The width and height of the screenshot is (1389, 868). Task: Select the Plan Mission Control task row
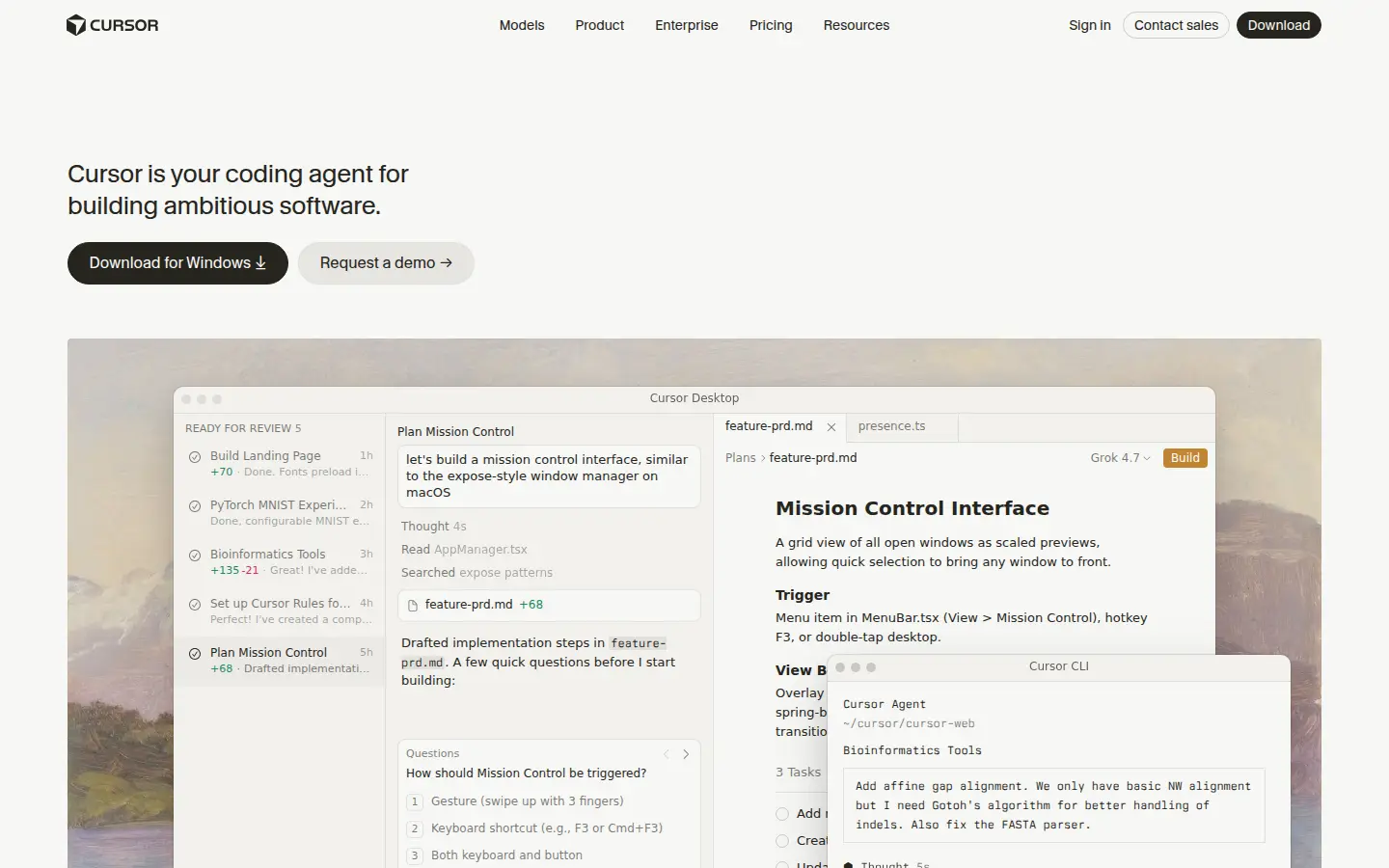pos(280,660)
